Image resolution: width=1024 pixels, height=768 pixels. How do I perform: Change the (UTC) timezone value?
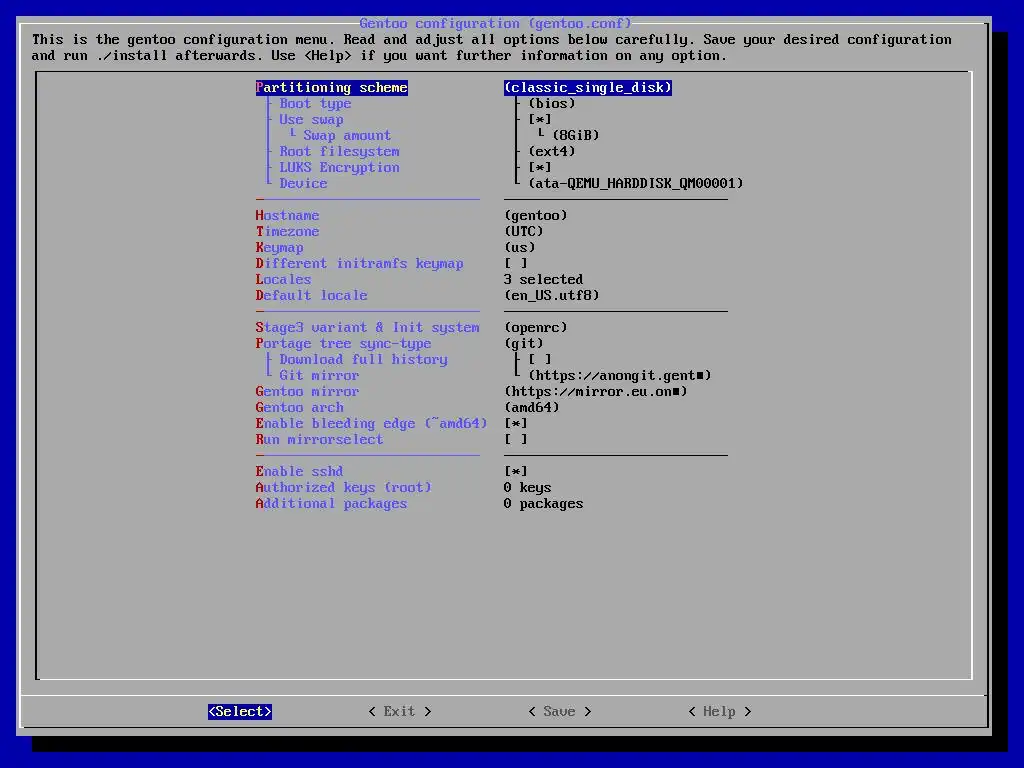click(524, 231)
